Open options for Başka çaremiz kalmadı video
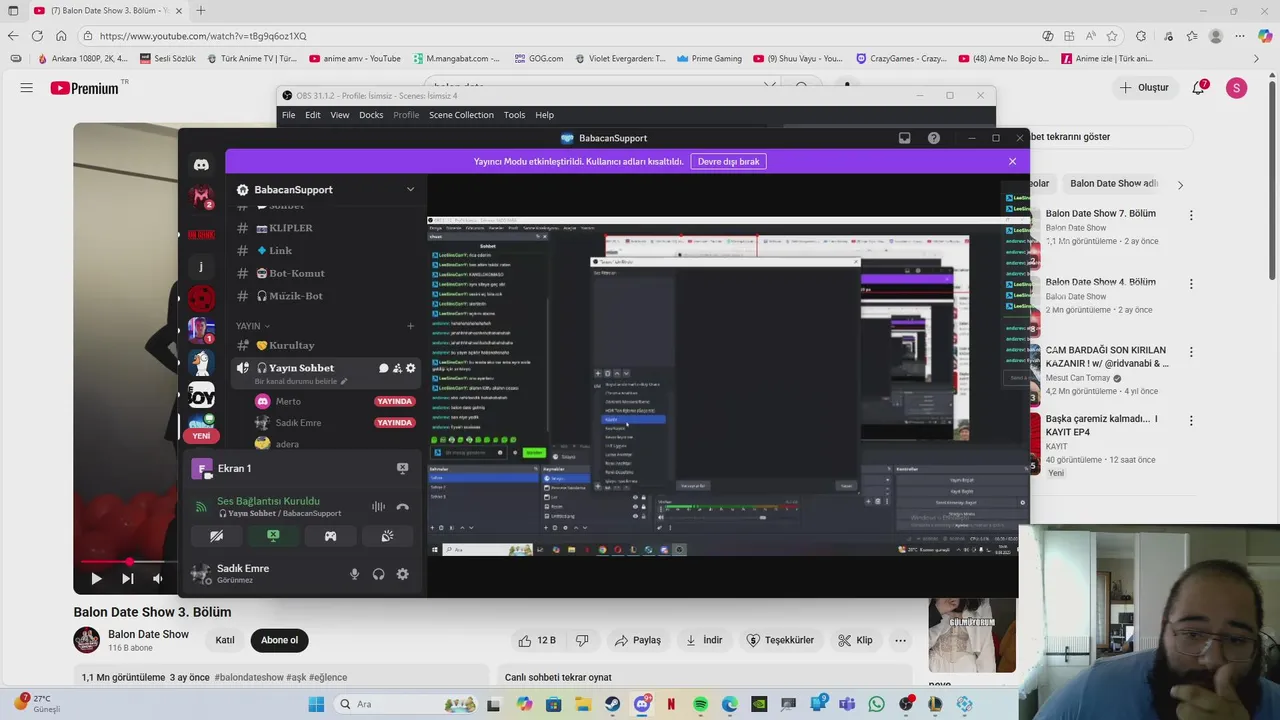Screen dimensions: 1280x720 [x=1191, y=420]
